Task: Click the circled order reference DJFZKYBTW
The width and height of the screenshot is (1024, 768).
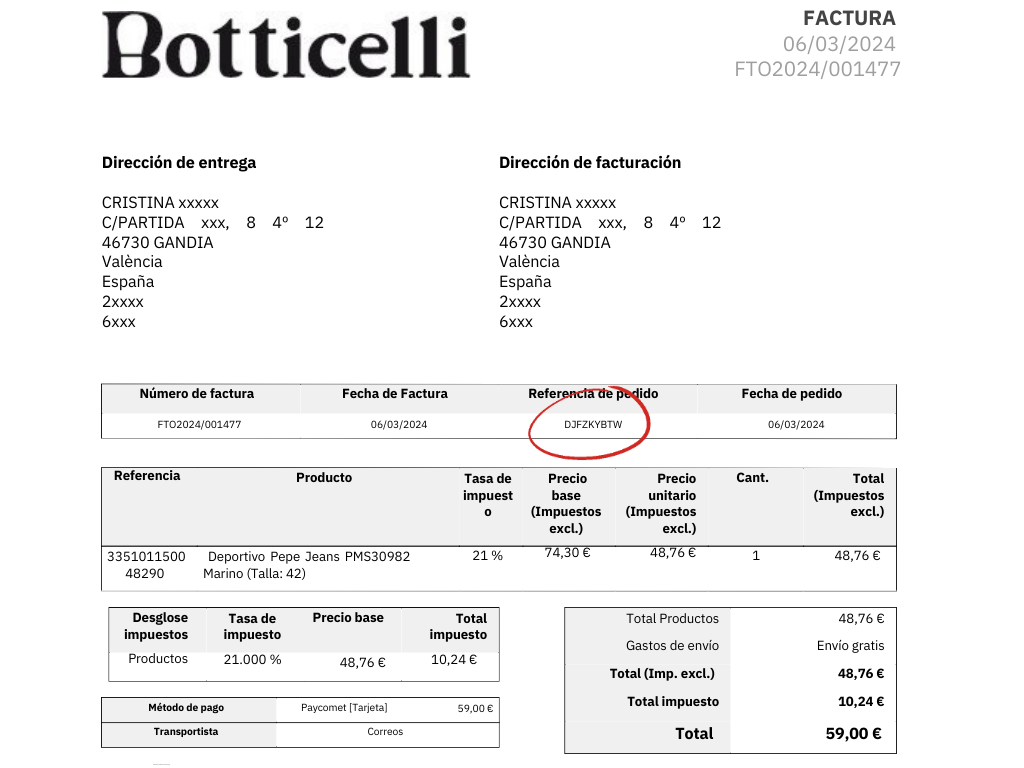Action: tap(592, 425)
